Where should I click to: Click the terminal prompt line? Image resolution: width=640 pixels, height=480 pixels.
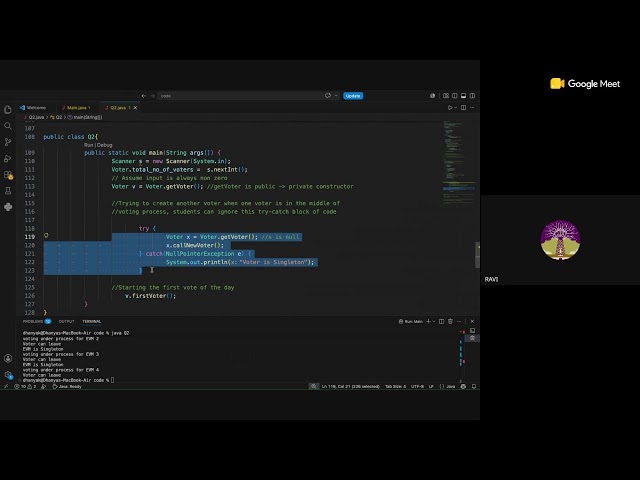[69, 380]
